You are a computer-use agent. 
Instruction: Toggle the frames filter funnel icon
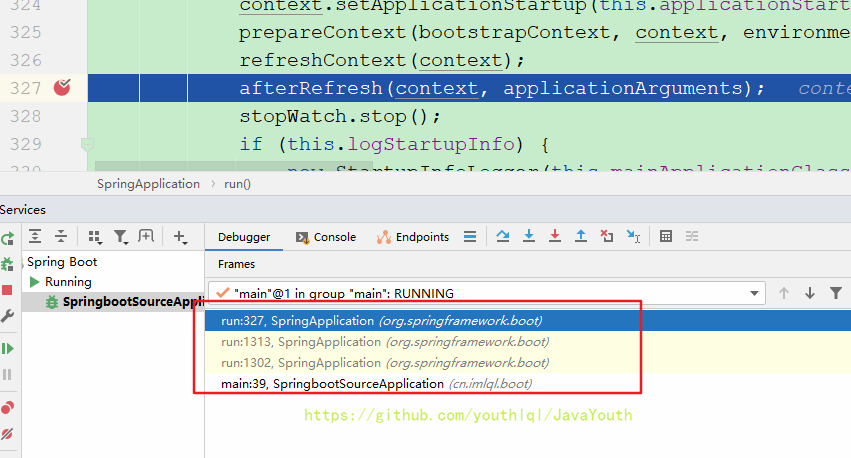pos(837,293)
